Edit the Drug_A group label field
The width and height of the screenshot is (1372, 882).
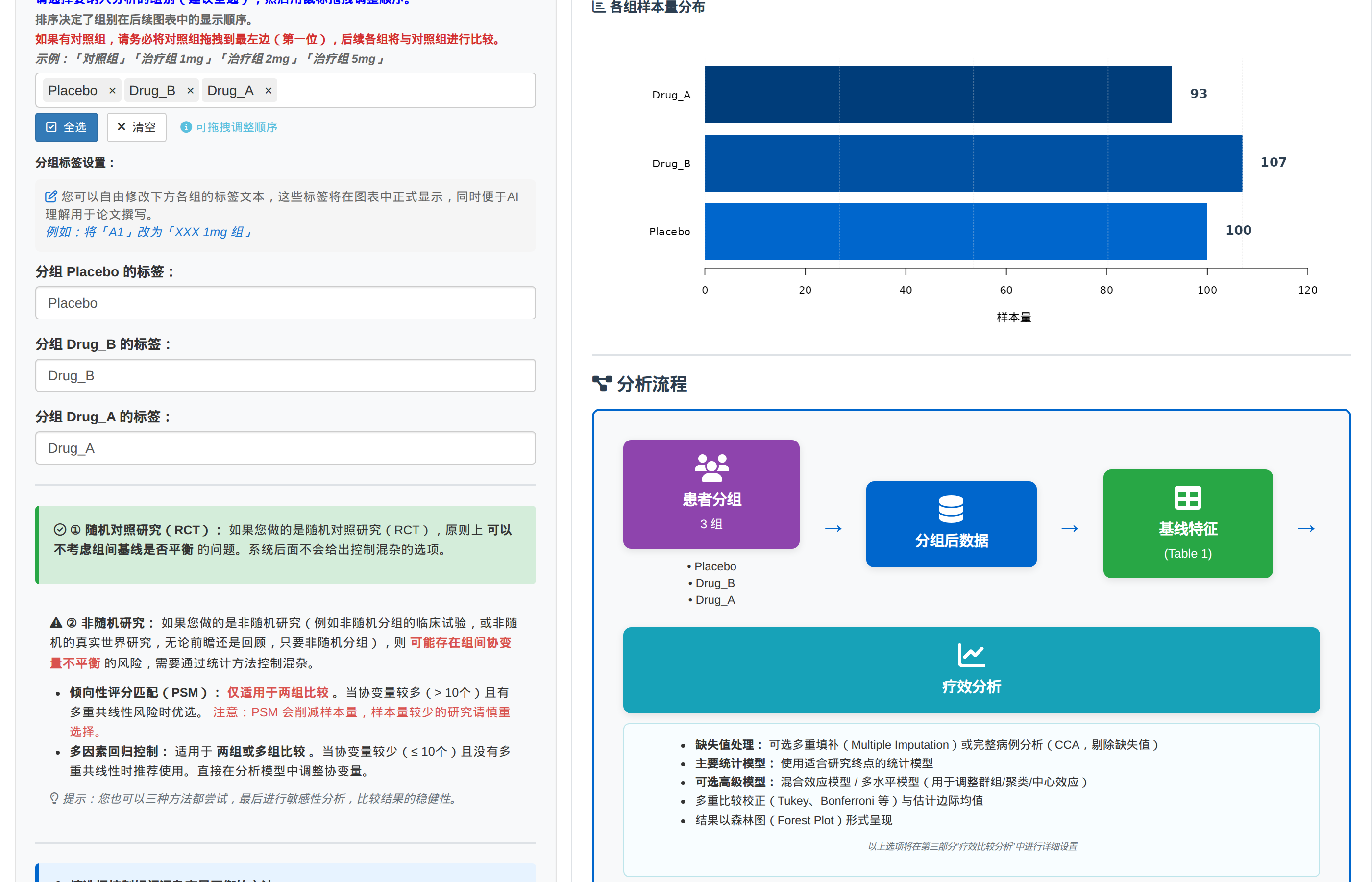(285, 448)
